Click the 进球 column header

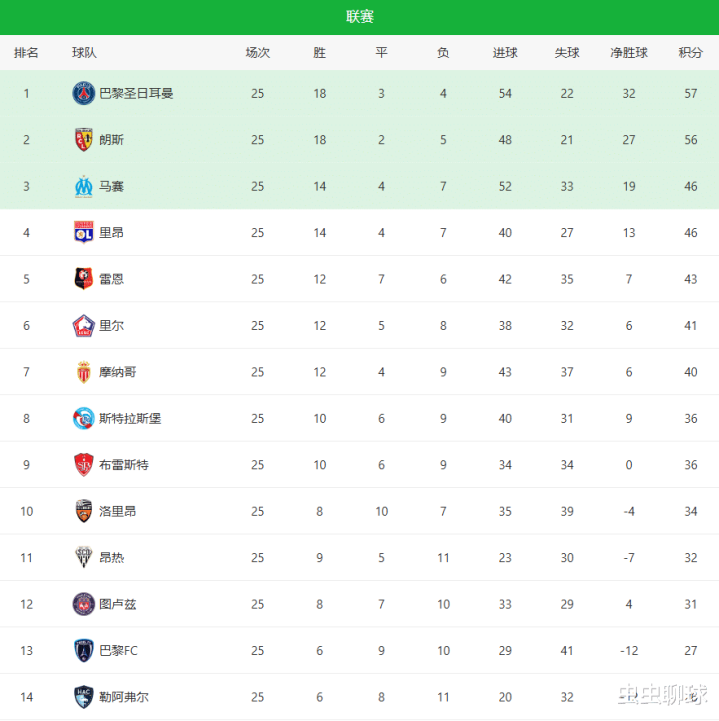pos(505,53)
